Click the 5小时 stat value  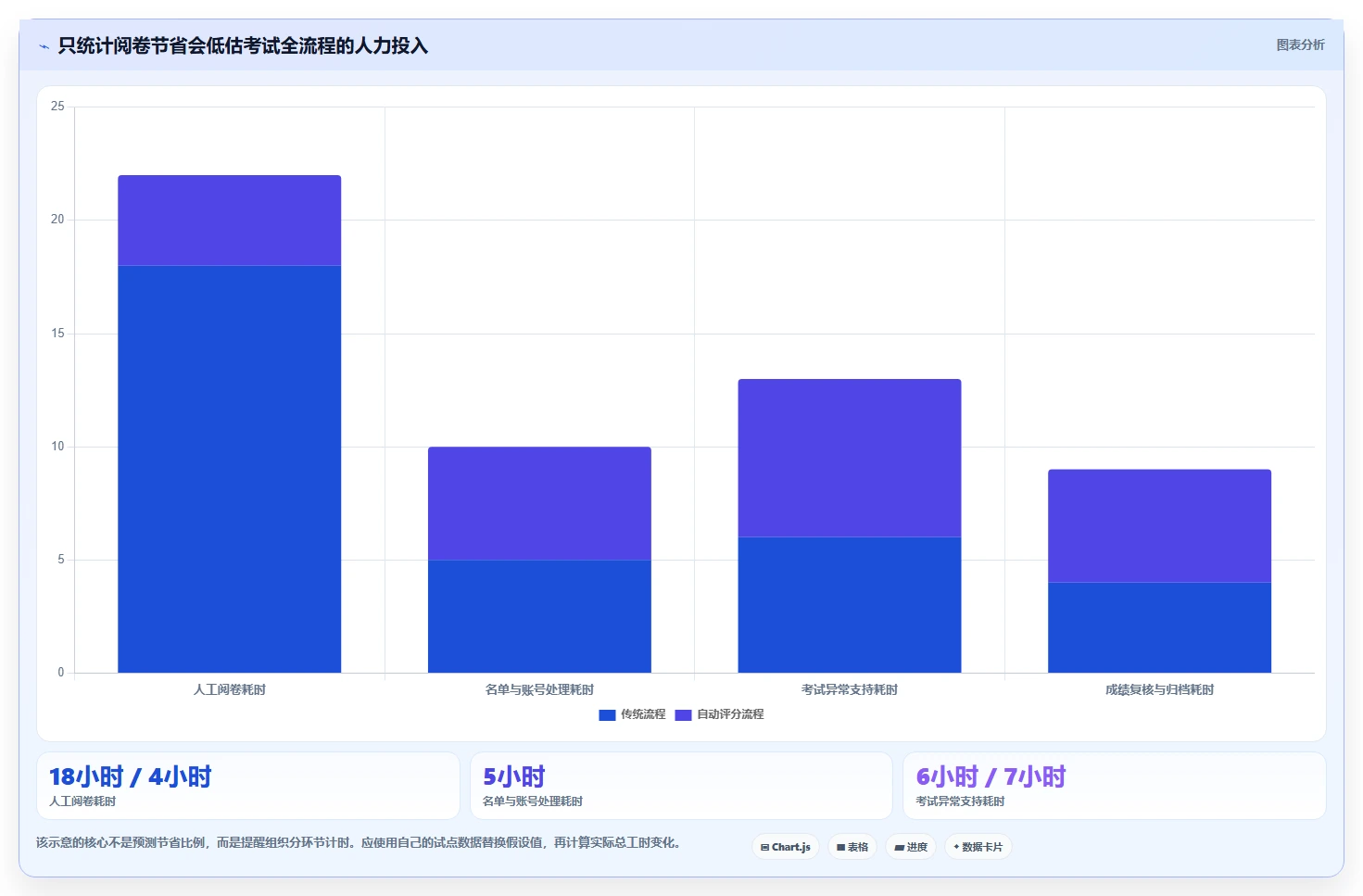coord(514,776)
